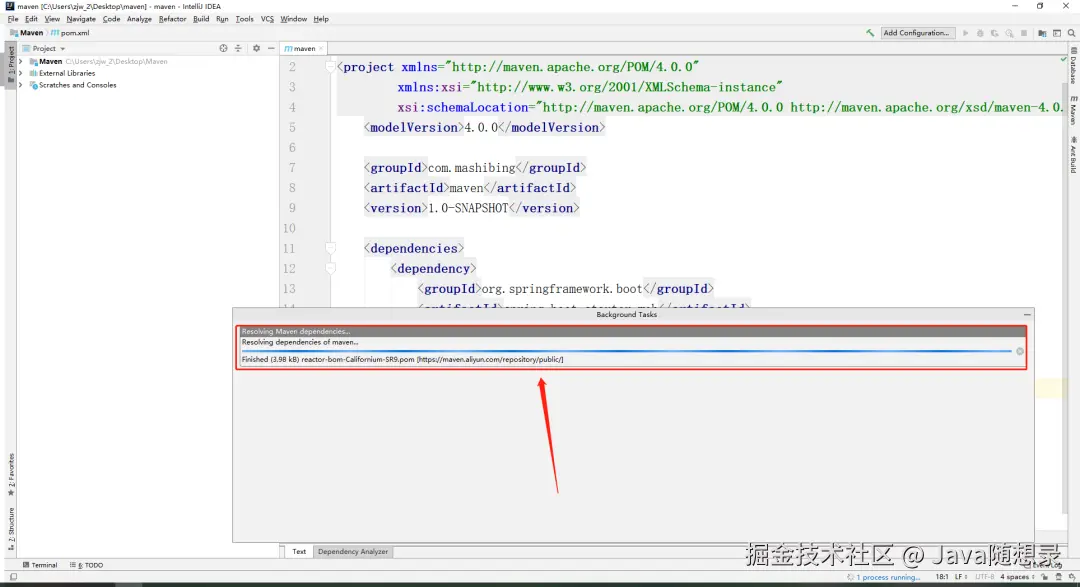Image resolution: width=1080 pixels, height=587 pixels.
Task: Open the Ant Build side tool window
Action: click(1073, 154)
